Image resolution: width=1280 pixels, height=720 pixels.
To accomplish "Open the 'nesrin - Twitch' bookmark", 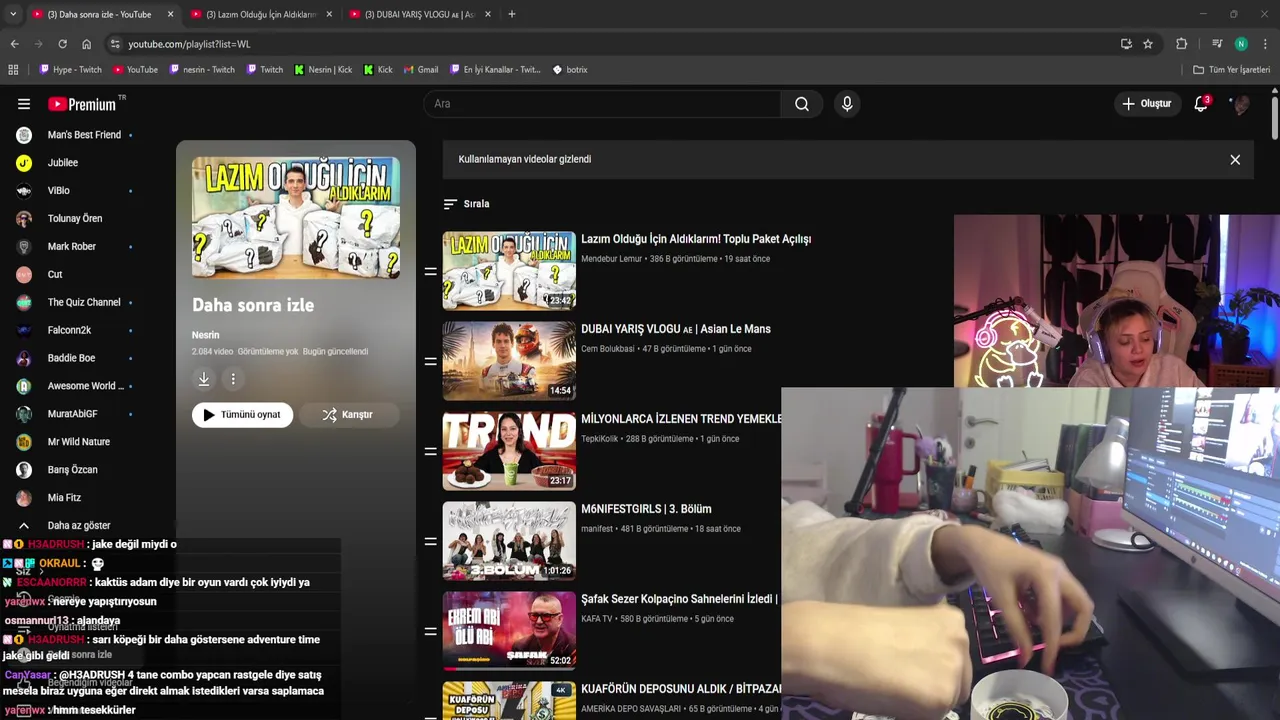I will pos(202,70).
